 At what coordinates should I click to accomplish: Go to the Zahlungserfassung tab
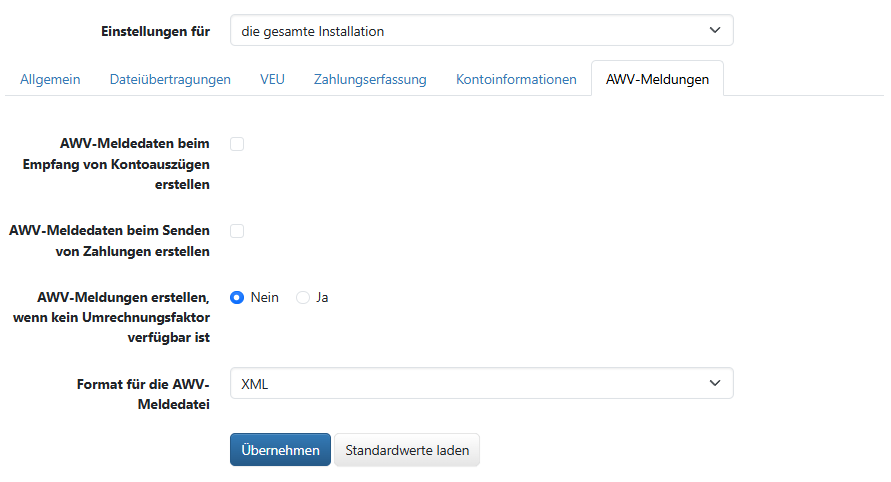tap(370, 79)
